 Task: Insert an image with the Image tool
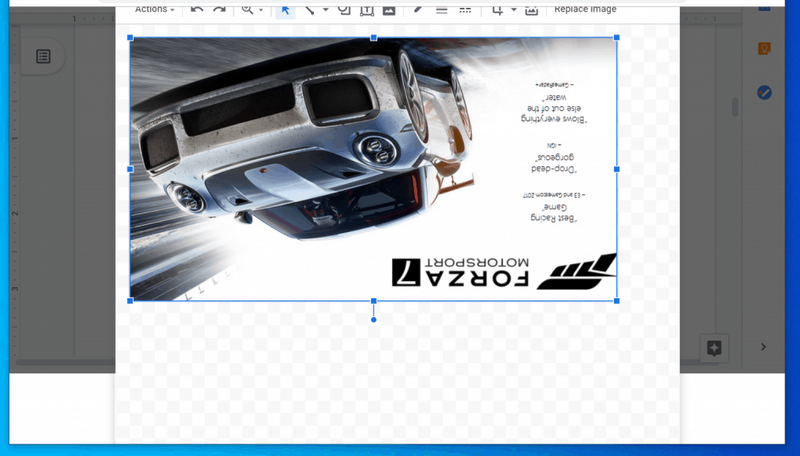(x=389, y=9)
